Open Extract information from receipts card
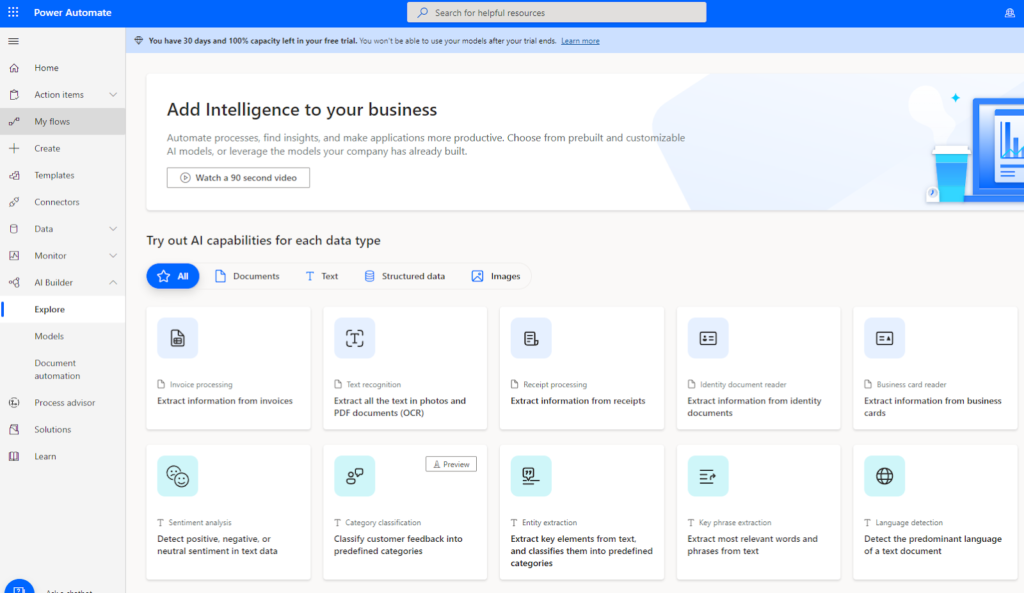Image resolution: width=1024 pixels, height=593 pixels. 582,368
